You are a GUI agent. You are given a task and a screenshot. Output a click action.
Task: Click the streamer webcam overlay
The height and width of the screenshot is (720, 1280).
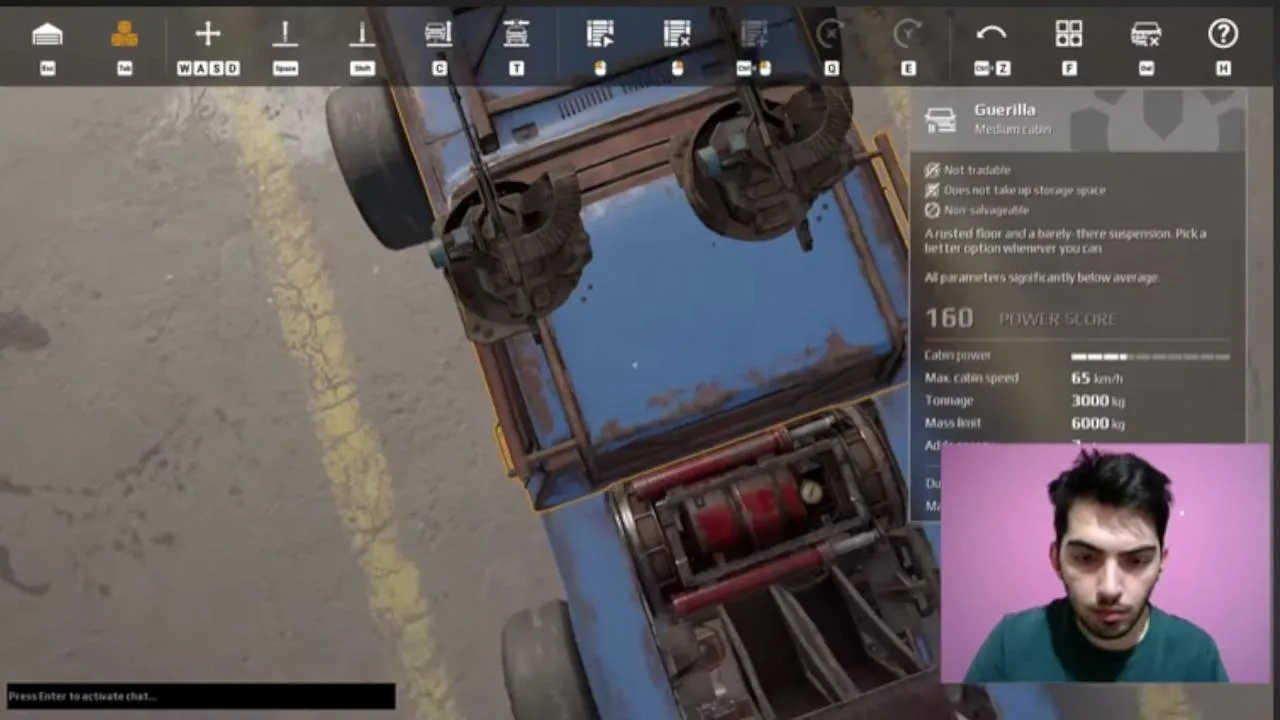1105,563
